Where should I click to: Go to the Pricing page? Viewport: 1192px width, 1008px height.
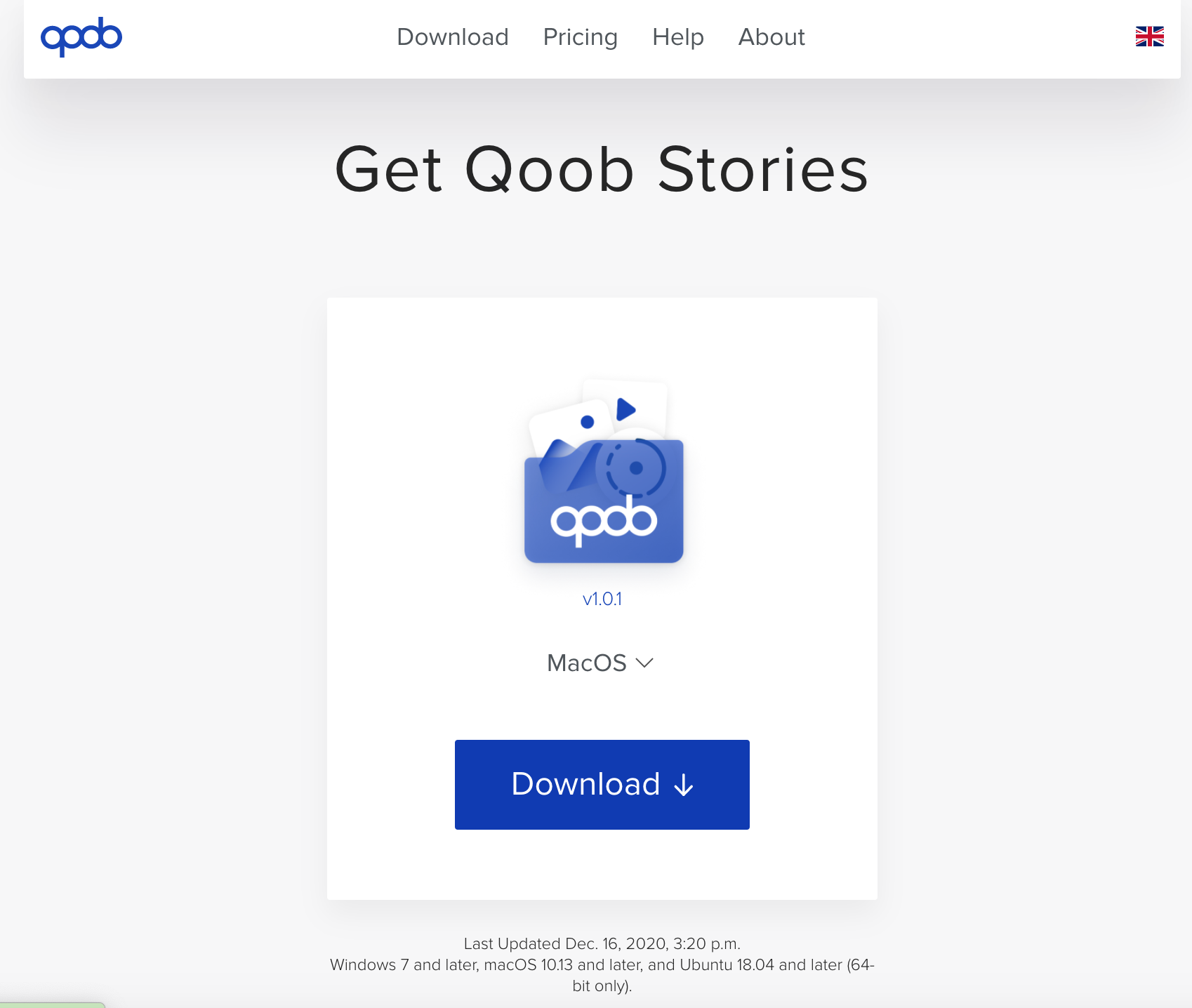[581, 37]
